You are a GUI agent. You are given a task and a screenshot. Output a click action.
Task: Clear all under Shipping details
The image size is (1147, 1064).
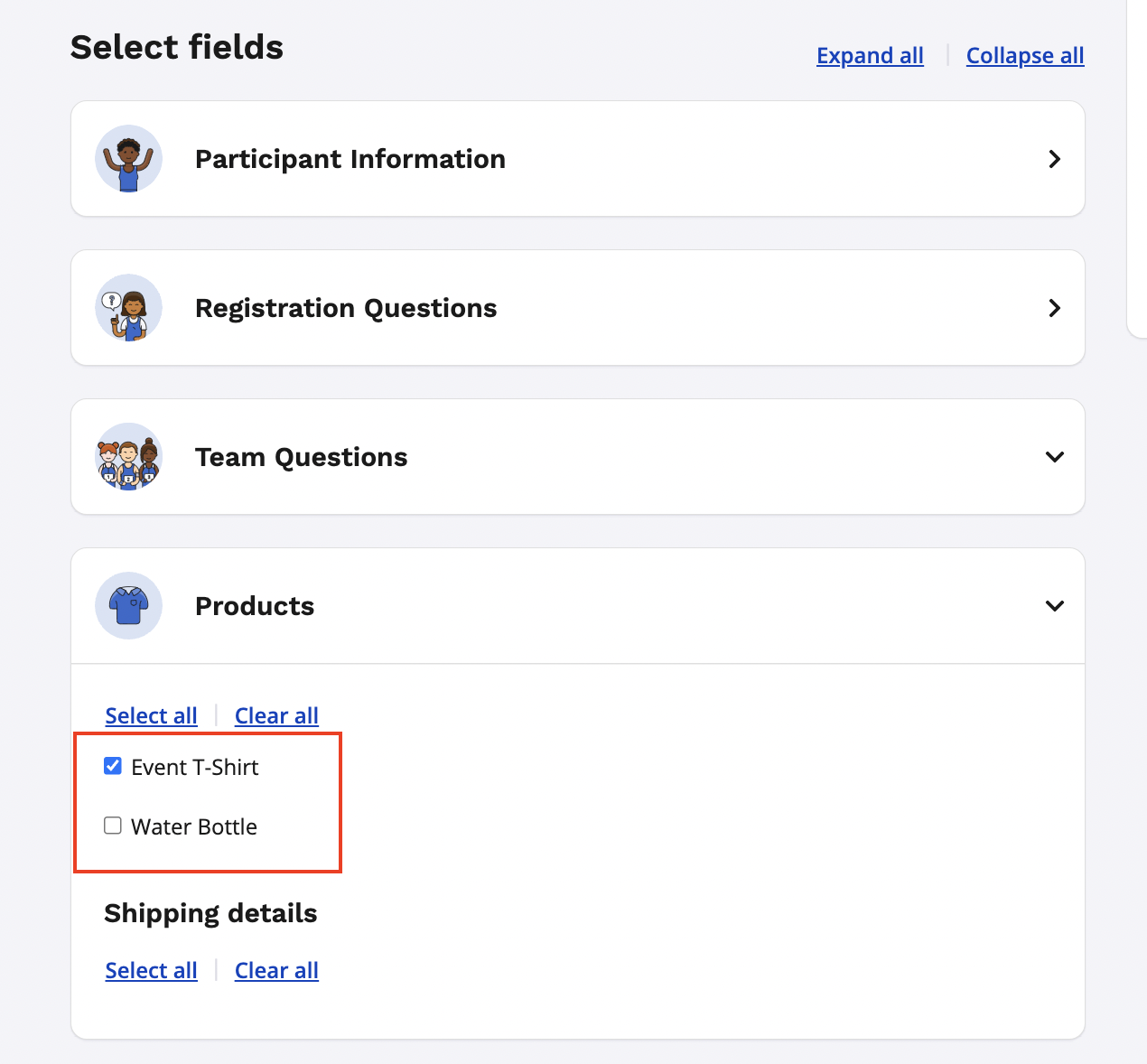276,971
